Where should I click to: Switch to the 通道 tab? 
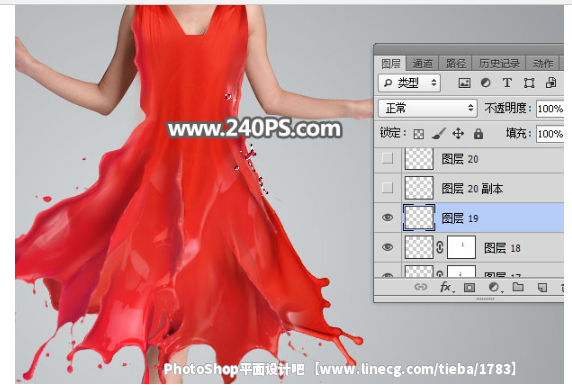click(x=422, y=64)
